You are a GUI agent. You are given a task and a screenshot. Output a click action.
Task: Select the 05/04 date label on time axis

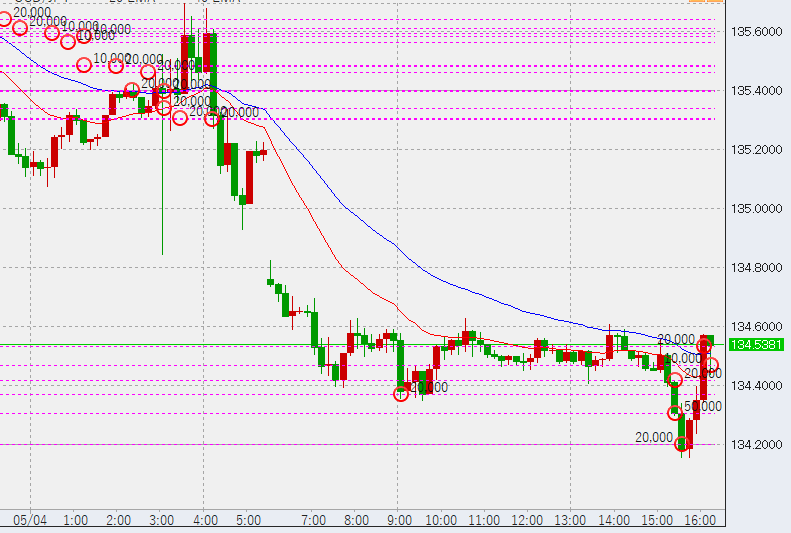(29, 521)
